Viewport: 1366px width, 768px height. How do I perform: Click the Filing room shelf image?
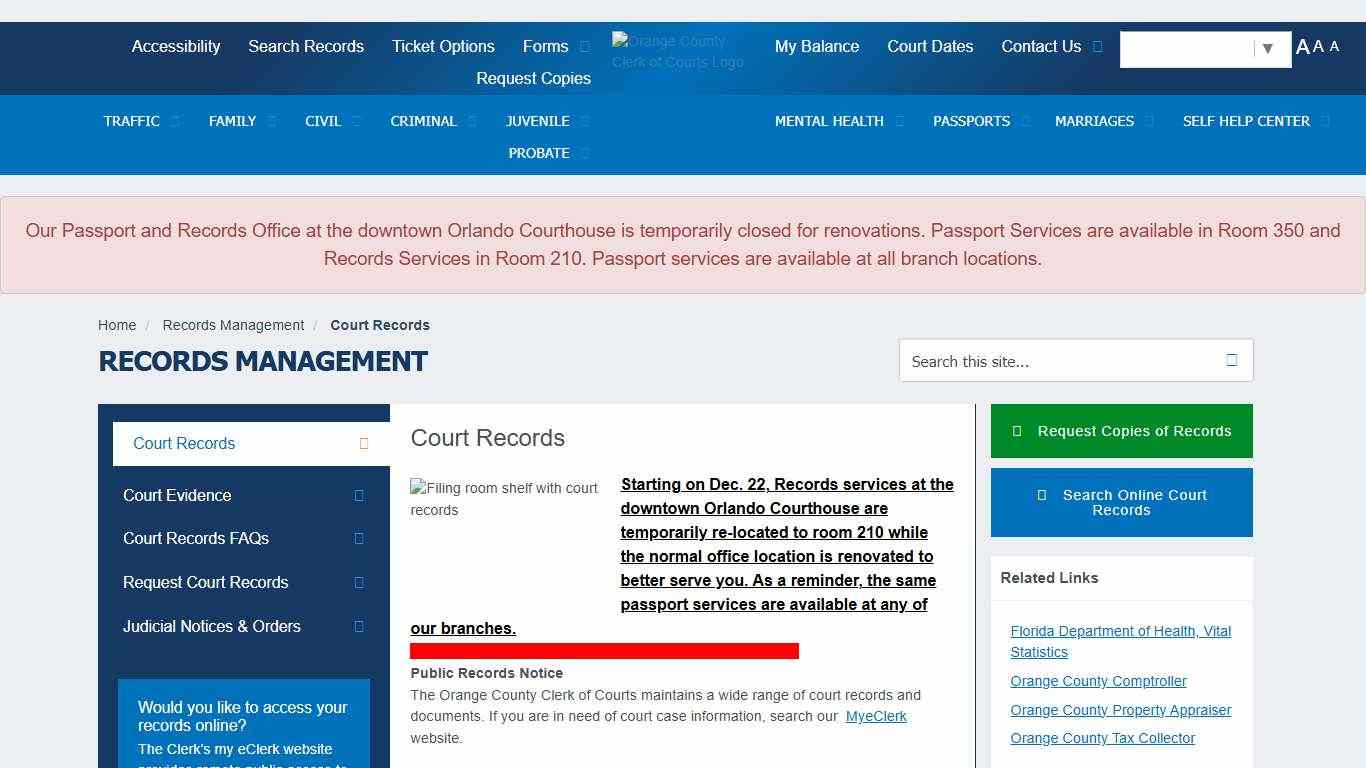tap(505, 499)
